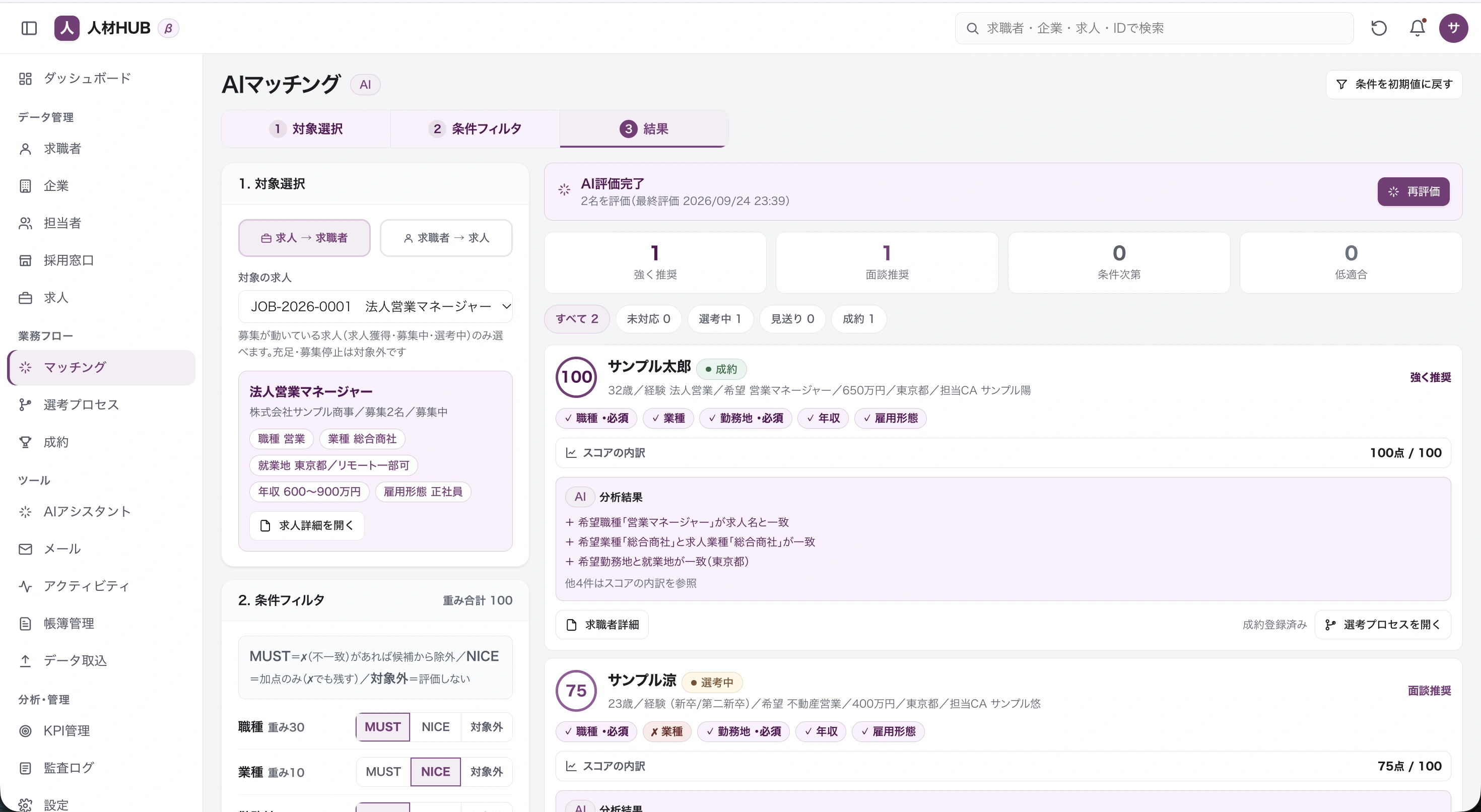Image resolution: width=1481 pixels, height=812 pixels.
Task: Open アクティビティ in sidebar
Action: click(101, 586)
